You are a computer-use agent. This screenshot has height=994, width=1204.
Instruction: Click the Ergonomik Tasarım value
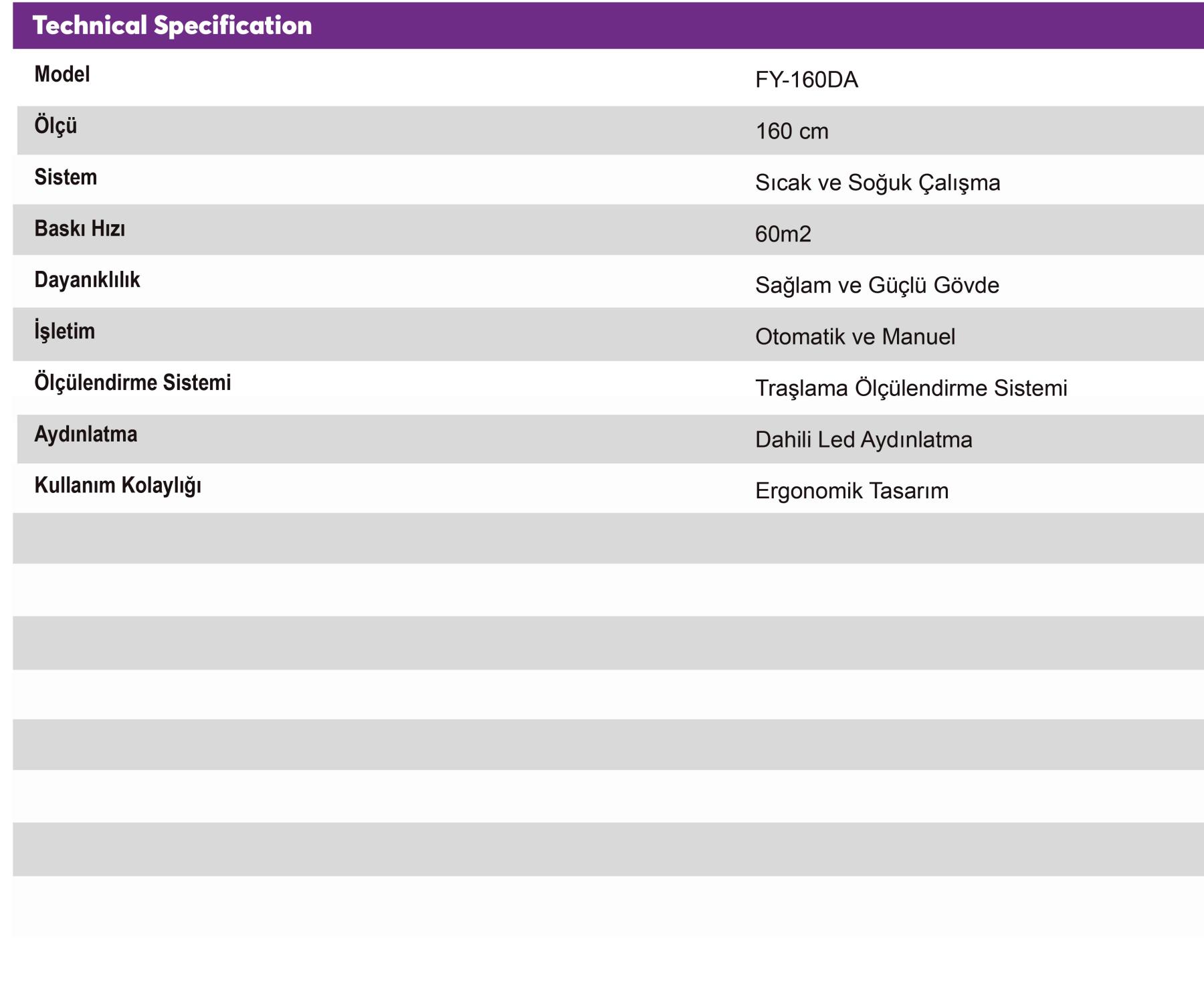tap(851, 491)
